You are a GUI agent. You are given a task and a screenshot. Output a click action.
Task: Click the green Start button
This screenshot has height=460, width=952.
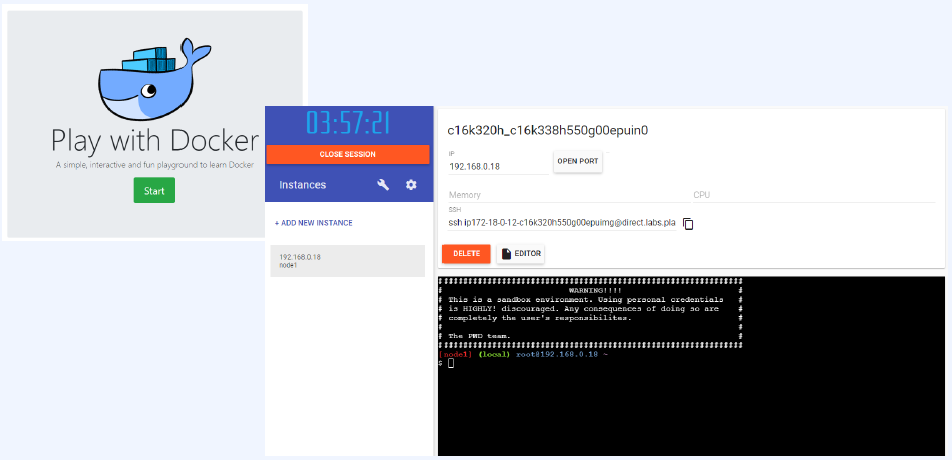tap(154, 191)
